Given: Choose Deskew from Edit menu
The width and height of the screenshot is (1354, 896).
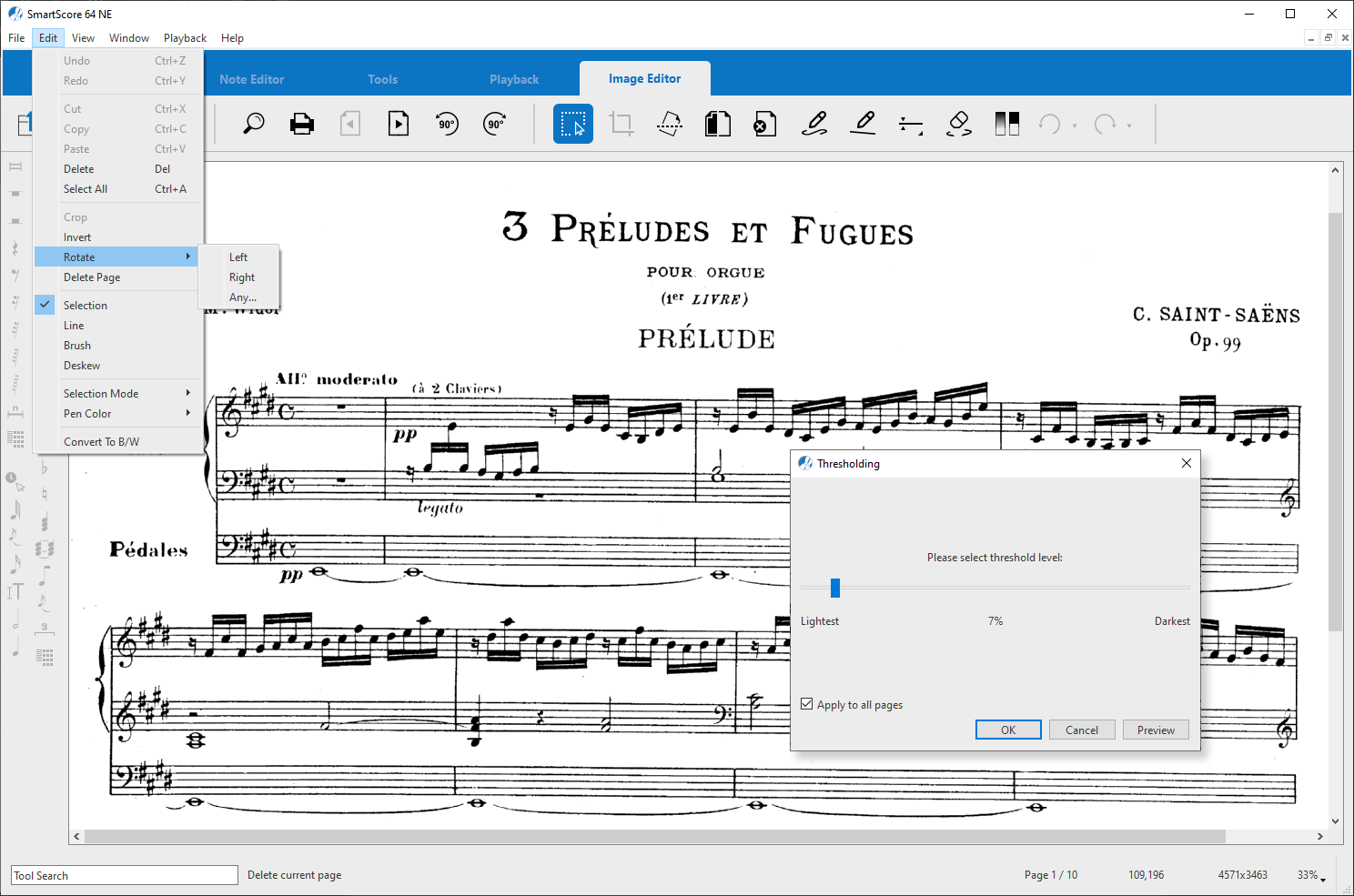Looking at the screenshot, I should point(117,366).
